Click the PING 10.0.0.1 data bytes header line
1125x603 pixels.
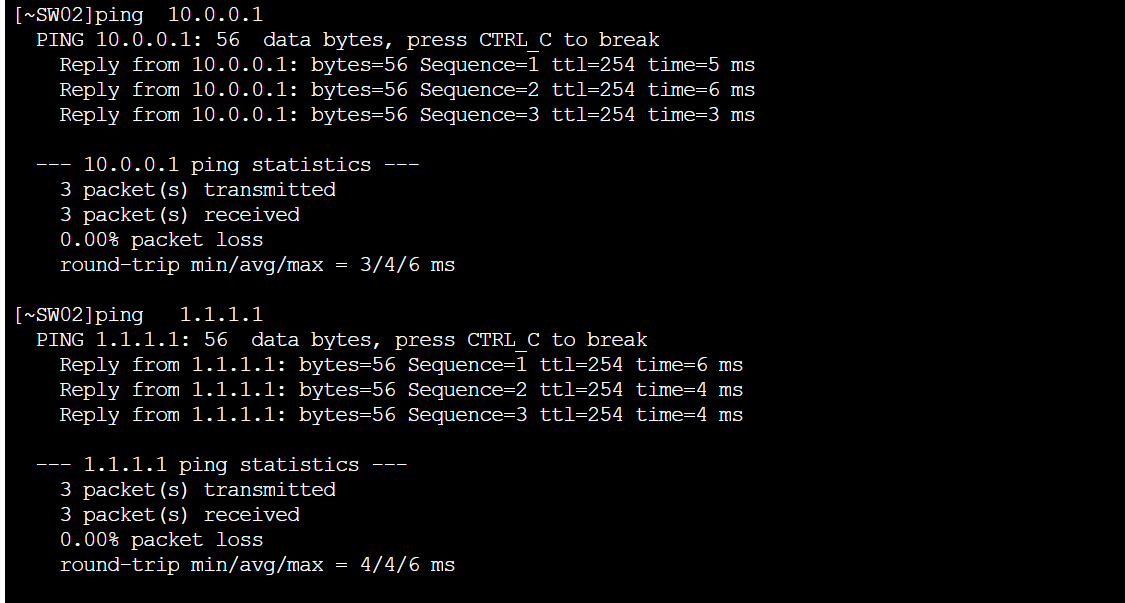tap(348, 40)
